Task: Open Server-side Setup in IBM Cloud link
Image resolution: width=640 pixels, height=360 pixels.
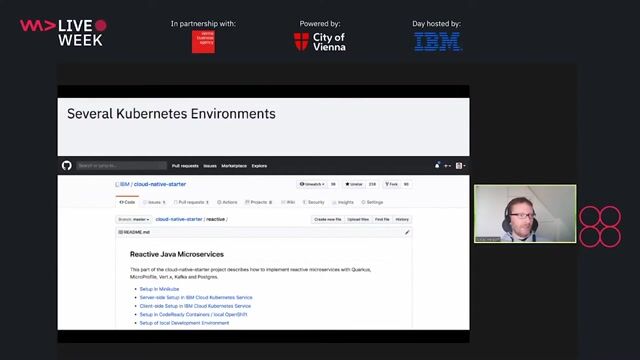Action: point(196,298)
